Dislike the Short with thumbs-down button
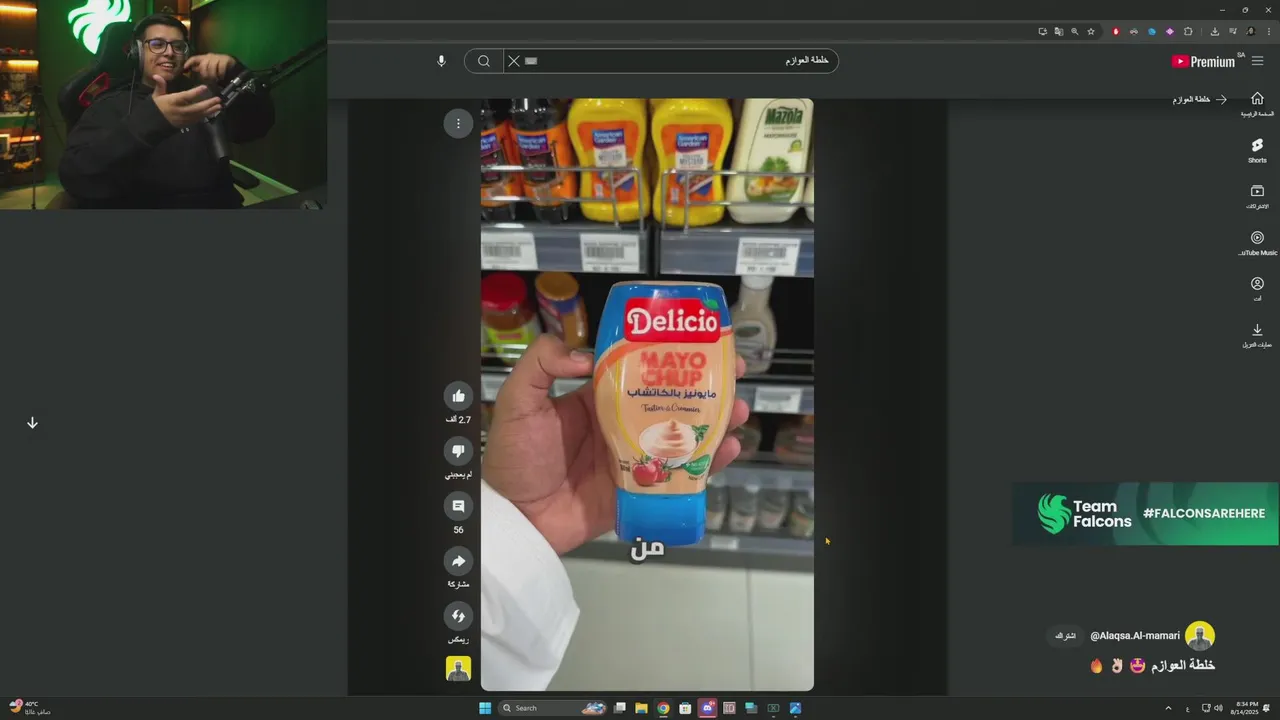 [x=458, y=451]
